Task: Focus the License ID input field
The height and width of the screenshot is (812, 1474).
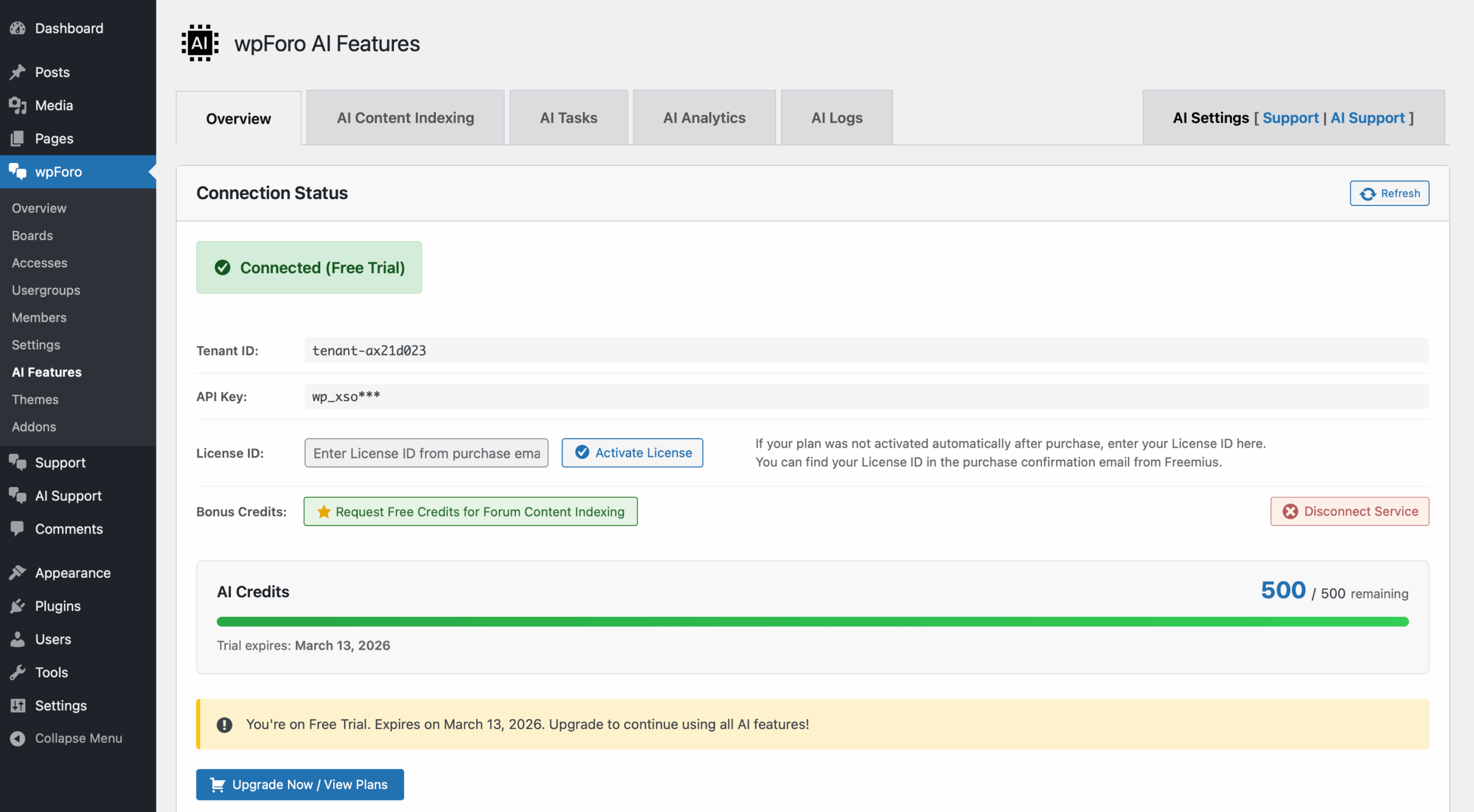Action: coord(426,453)
